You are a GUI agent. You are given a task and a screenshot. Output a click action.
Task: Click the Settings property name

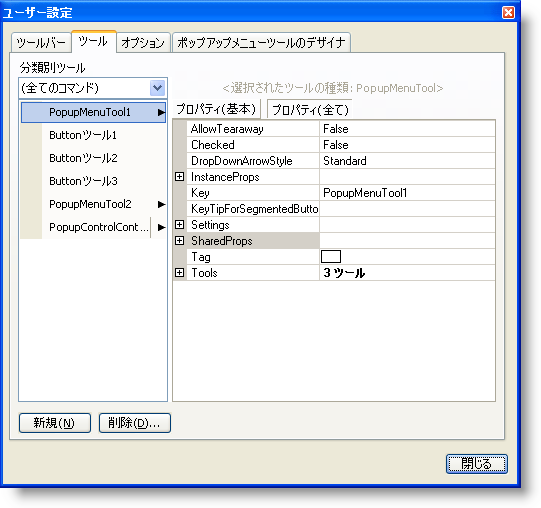click(210, 225)
